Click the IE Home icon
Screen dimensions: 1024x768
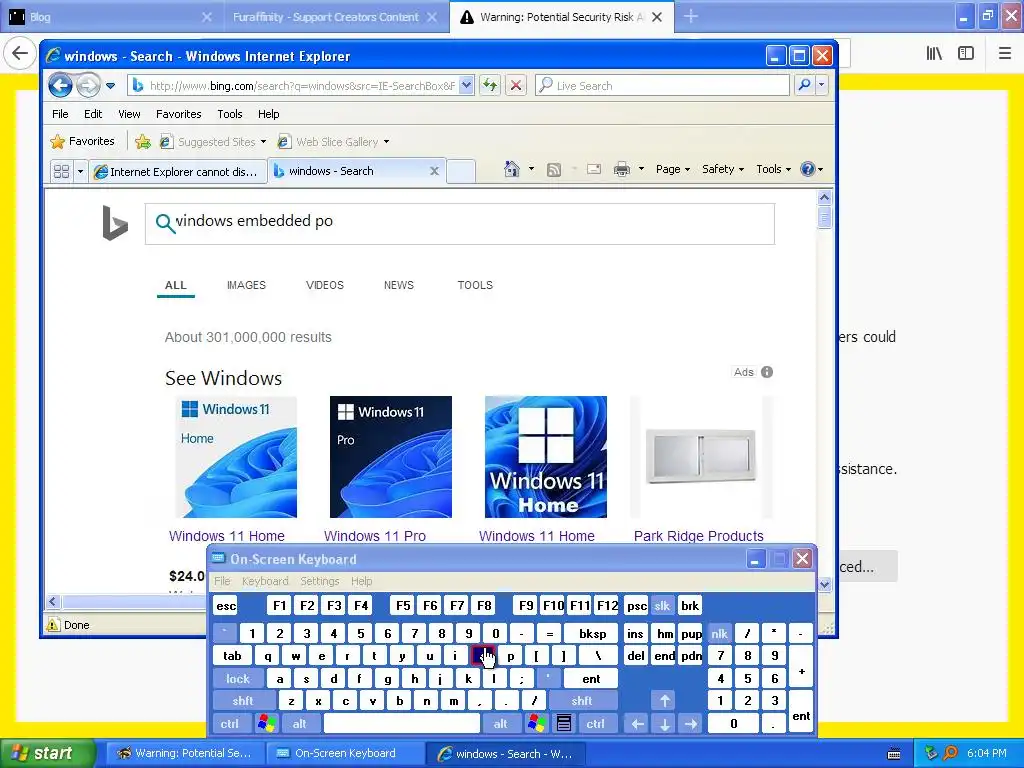tap(512, 169)
